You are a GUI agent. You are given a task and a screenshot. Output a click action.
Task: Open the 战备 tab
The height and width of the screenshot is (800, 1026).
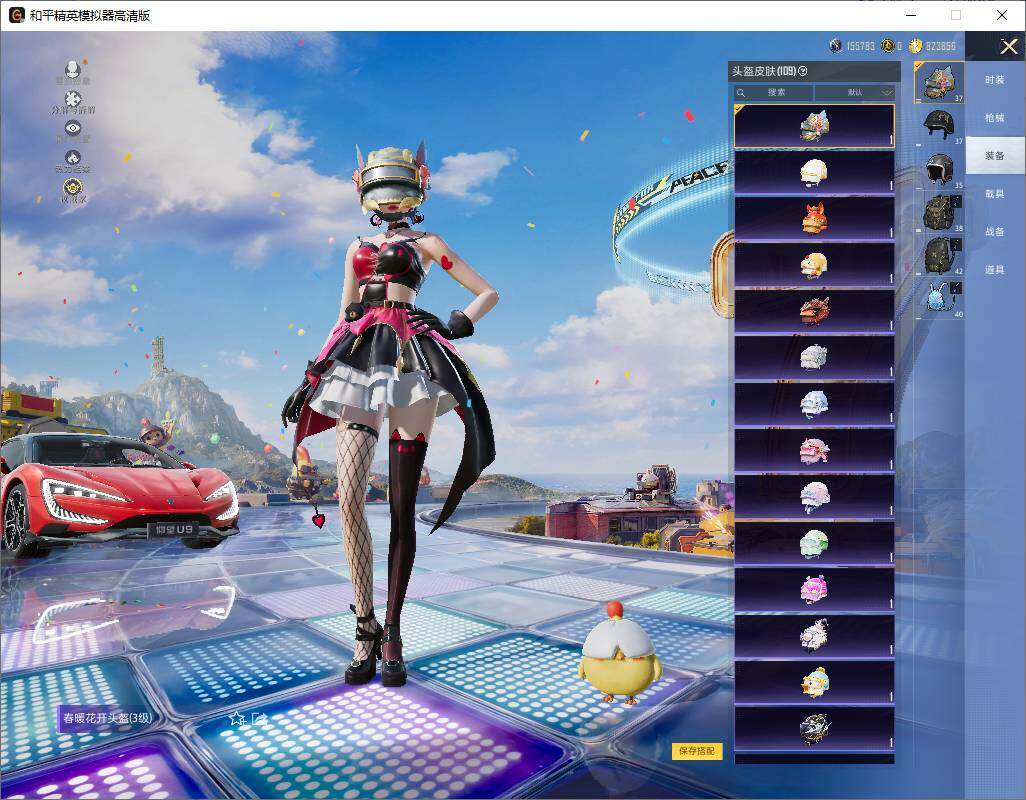point(995,232)
